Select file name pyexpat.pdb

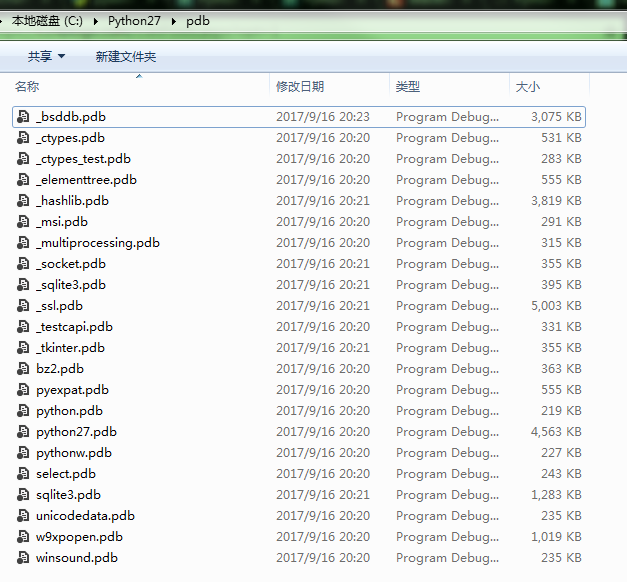click(72, 390)
